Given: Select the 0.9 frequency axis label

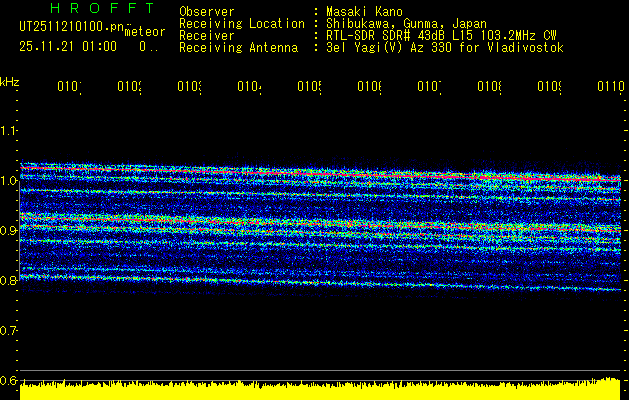Looking at the screenshot, I should (10, 231).
